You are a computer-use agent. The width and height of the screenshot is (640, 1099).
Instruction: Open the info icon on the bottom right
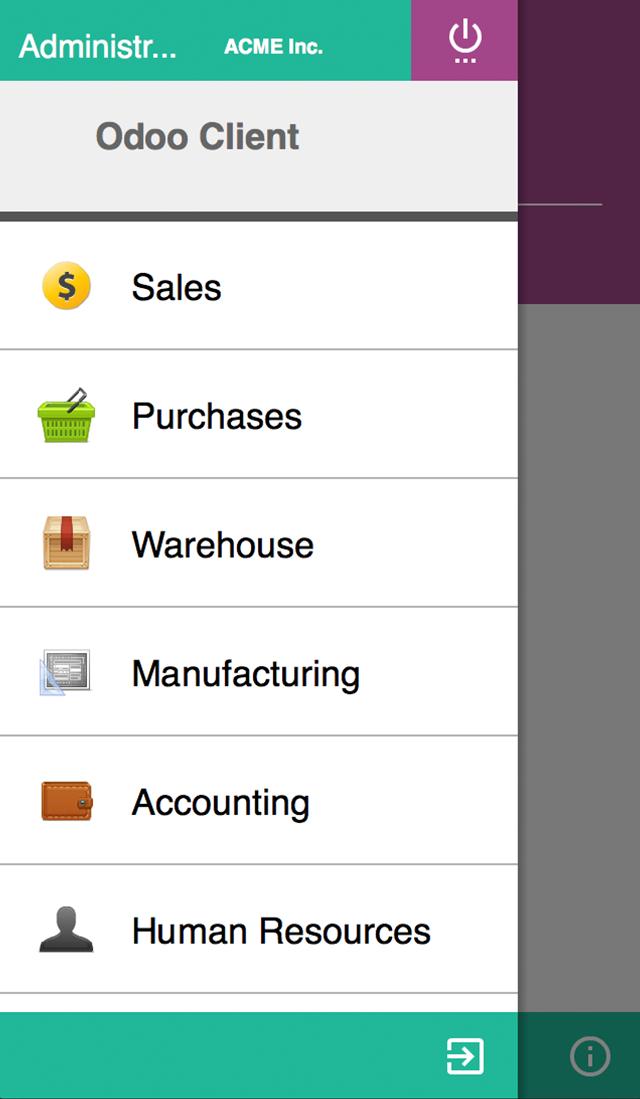tap(590, 1055)
